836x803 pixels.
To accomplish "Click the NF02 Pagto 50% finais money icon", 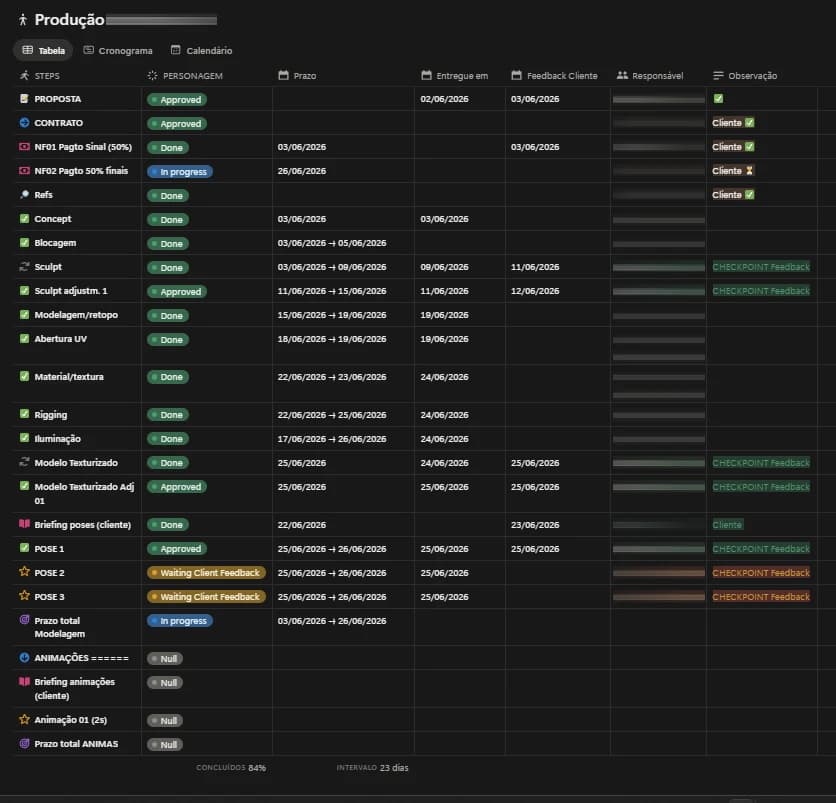I will point(24,171).
